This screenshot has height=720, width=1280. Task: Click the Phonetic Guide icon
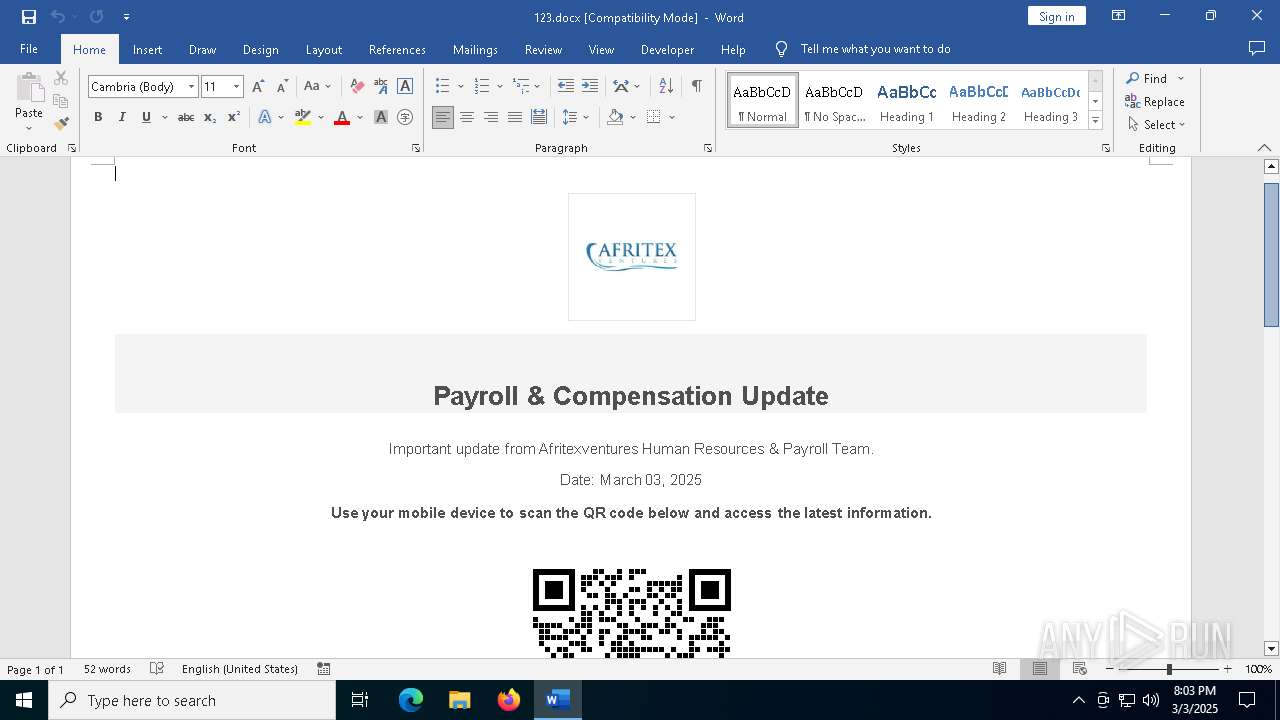(x=381, y=86)
